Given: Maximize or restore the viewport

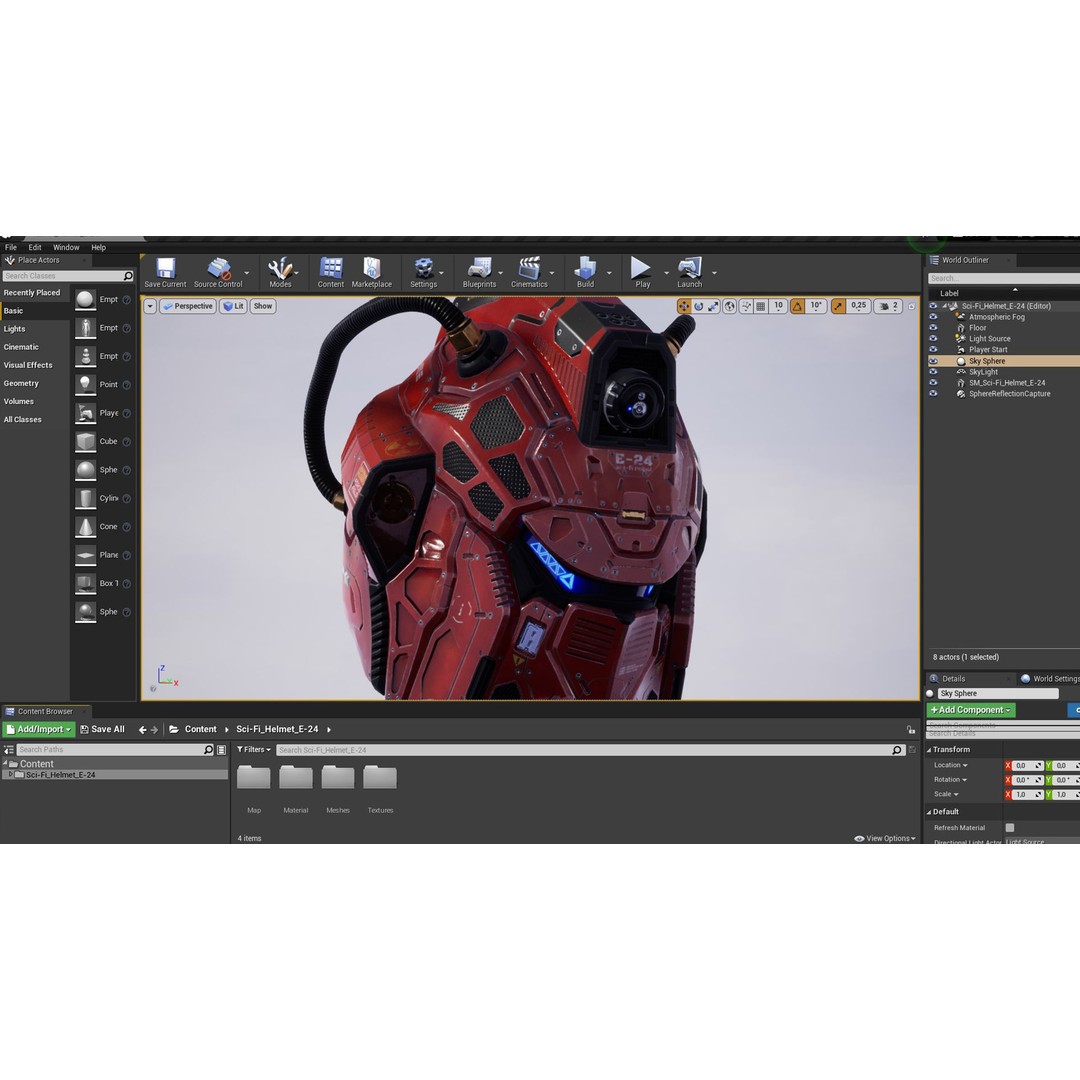Looking at the screenshot, I should click(x=911, y=307).
